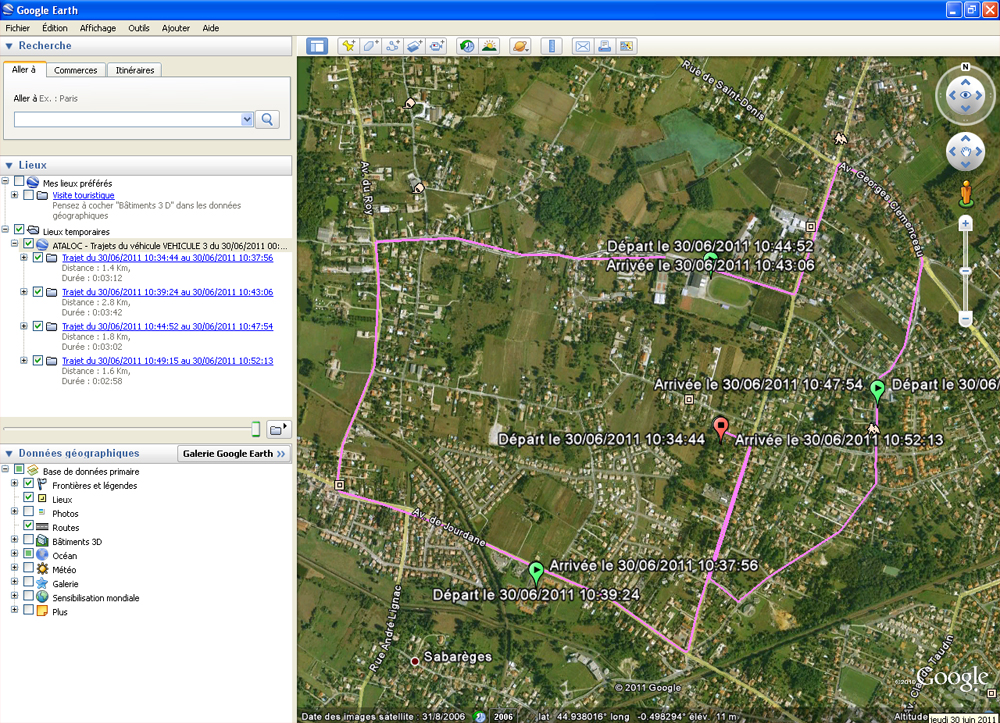Image resolution: width=1000 pixels, height=723 pixels.
Task: Click the status bar historical imagery clock icon
Action: (x=480, y=717)
